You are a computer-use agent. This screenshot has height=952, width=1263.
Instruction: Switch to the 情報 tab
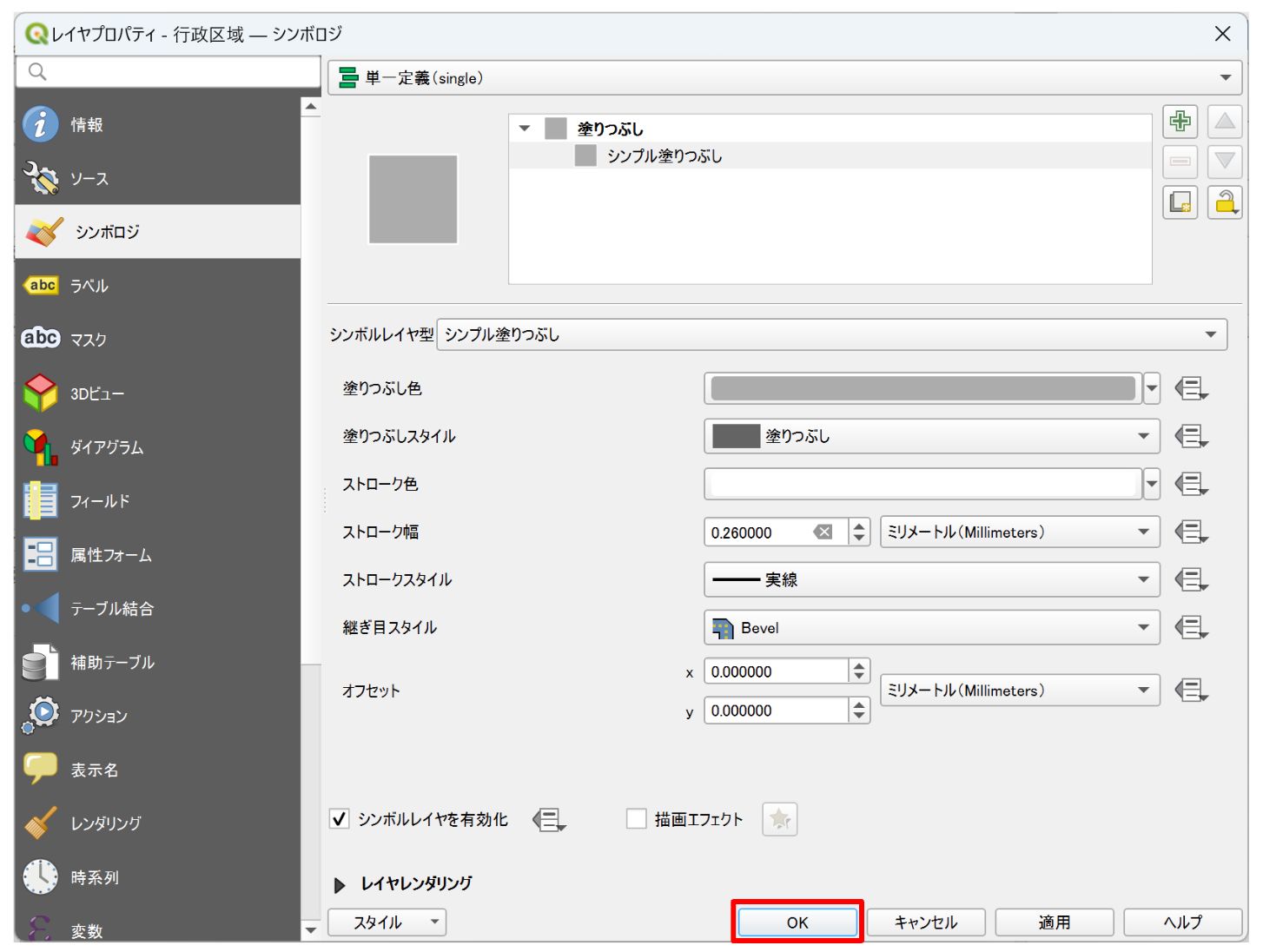pyautogui.click(x=158, y=124)
